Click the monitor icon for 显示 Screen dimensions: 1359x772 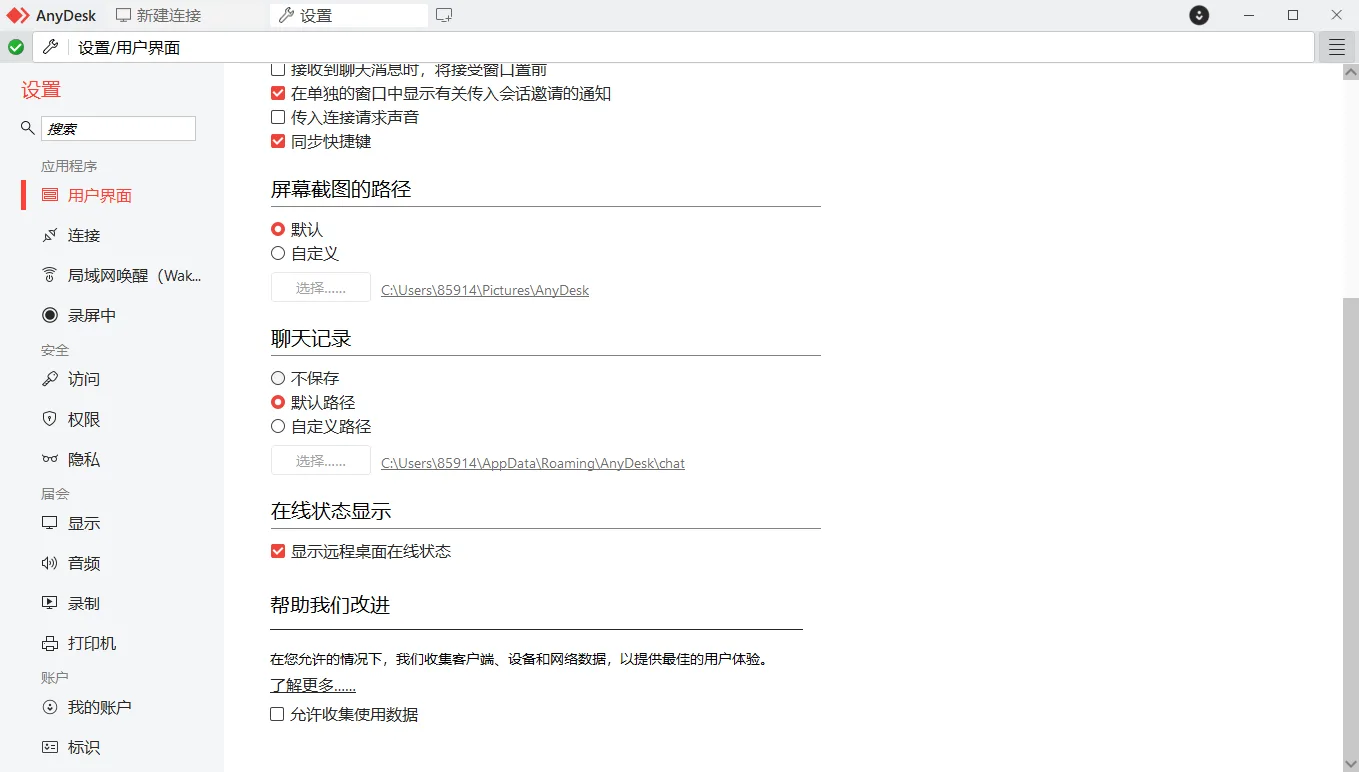(x=49, y=523)
